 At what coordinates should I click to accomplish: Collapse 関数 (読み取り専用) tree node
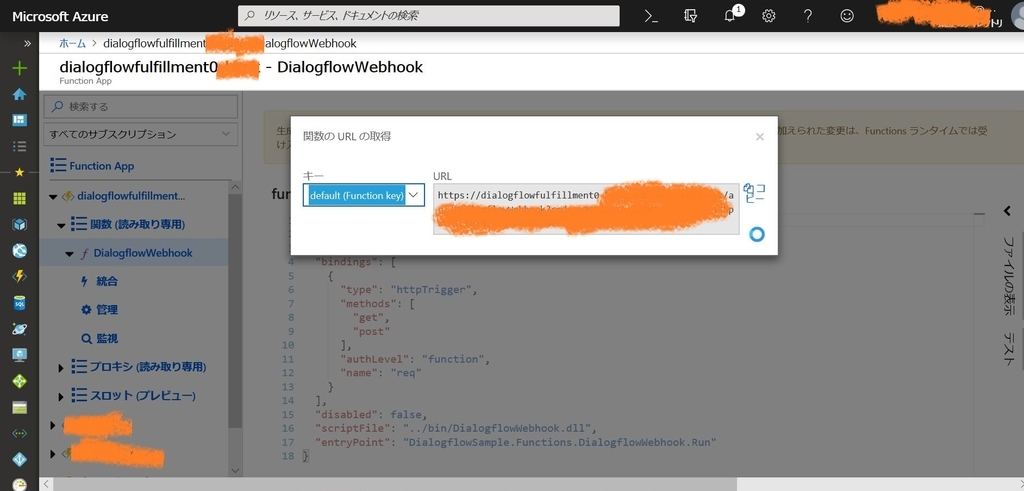[x=61, y=225]
